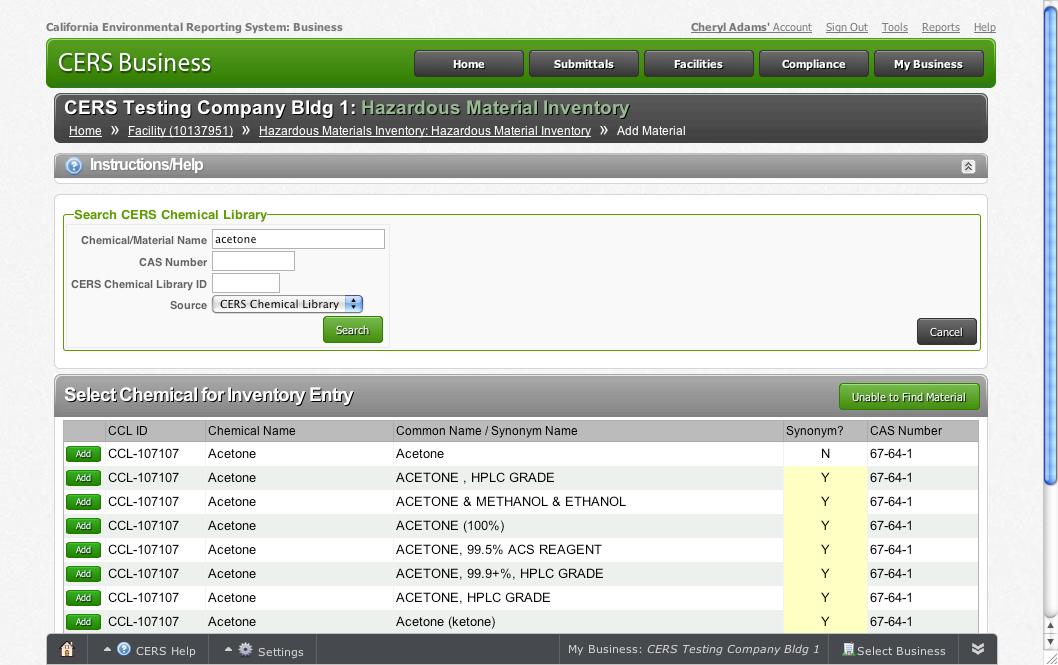Open the Reports link
Screen dimensions: 1058x665
click(941, 27)
